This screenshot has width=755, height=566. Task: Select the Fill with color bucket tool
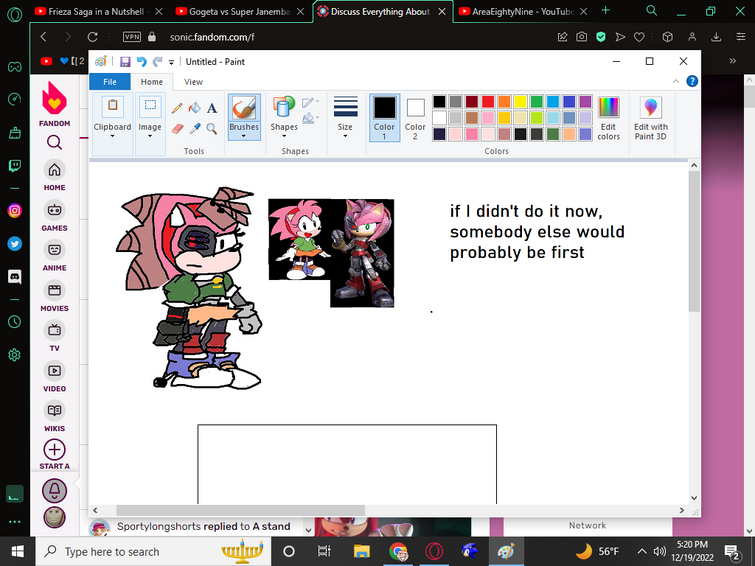click(195, 108)
